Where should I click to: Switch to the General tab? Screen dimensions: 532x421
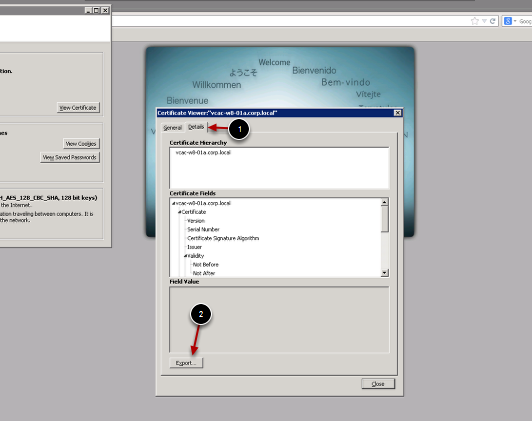[172, 128]
